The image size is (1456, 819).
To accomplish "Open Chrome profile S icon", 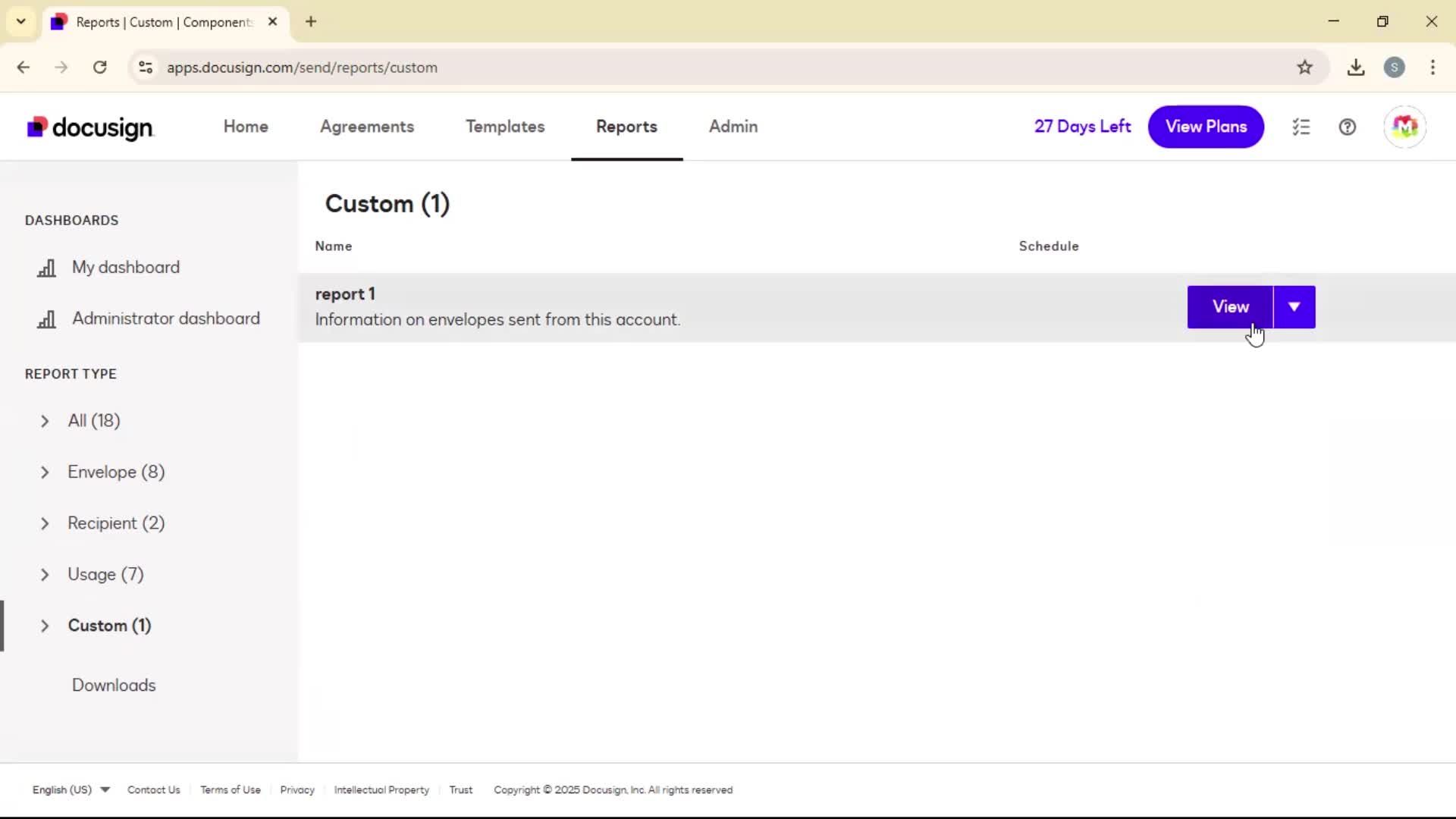I will coord(1394,67).
